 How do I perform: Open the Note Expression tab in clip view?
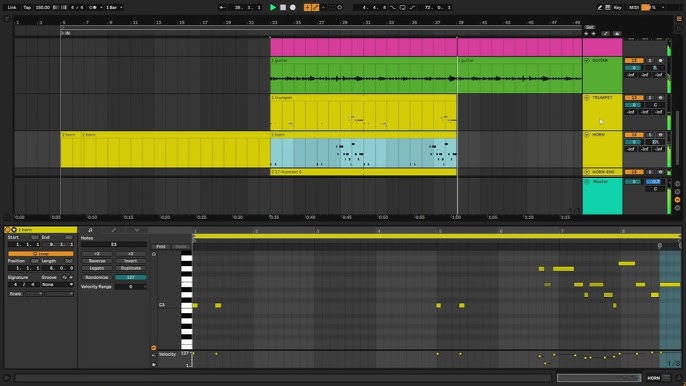tap(137, 230)
